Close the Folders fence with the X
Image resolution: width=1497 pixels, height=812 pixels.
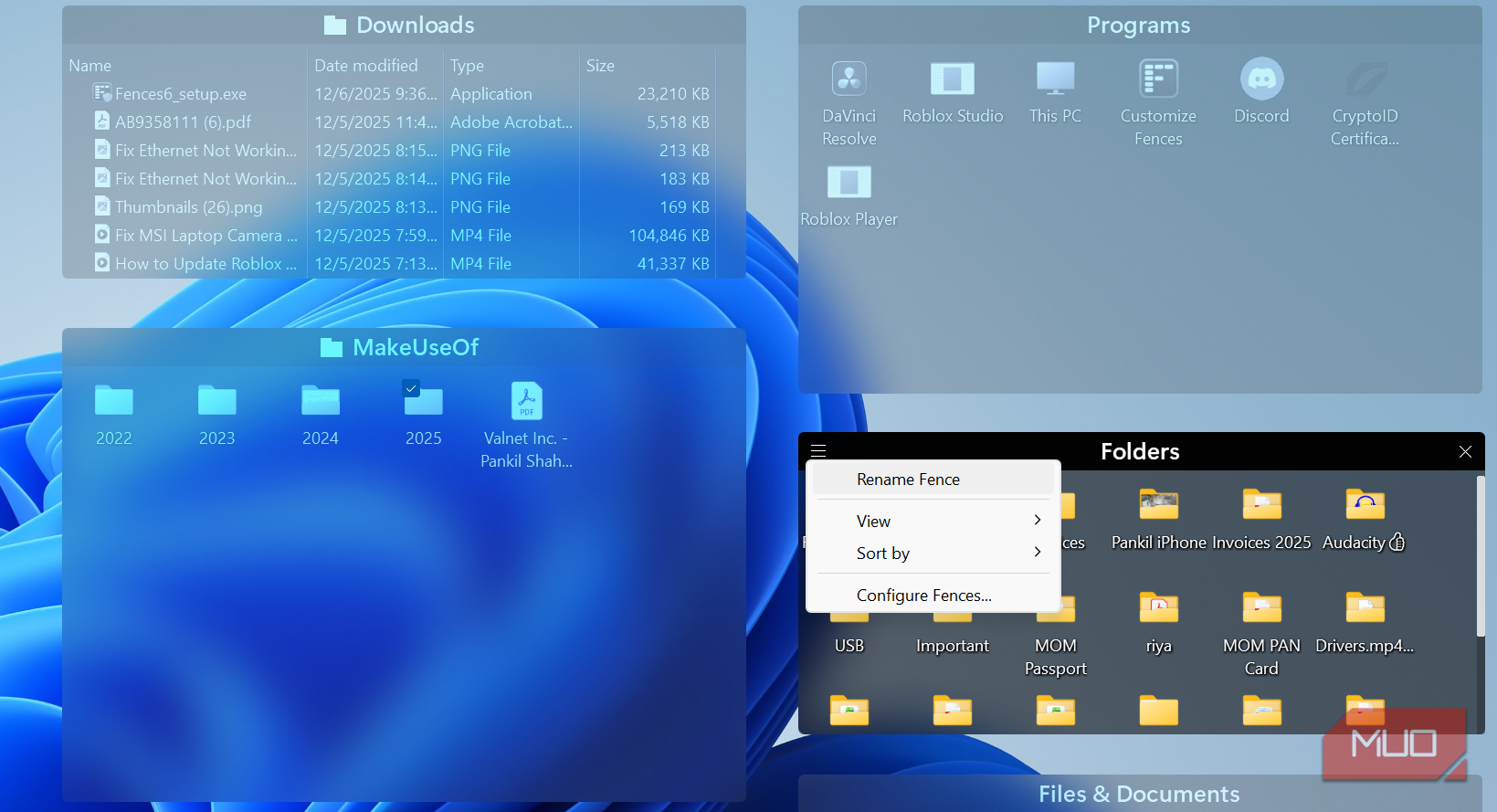click(x=1465, y=451)
